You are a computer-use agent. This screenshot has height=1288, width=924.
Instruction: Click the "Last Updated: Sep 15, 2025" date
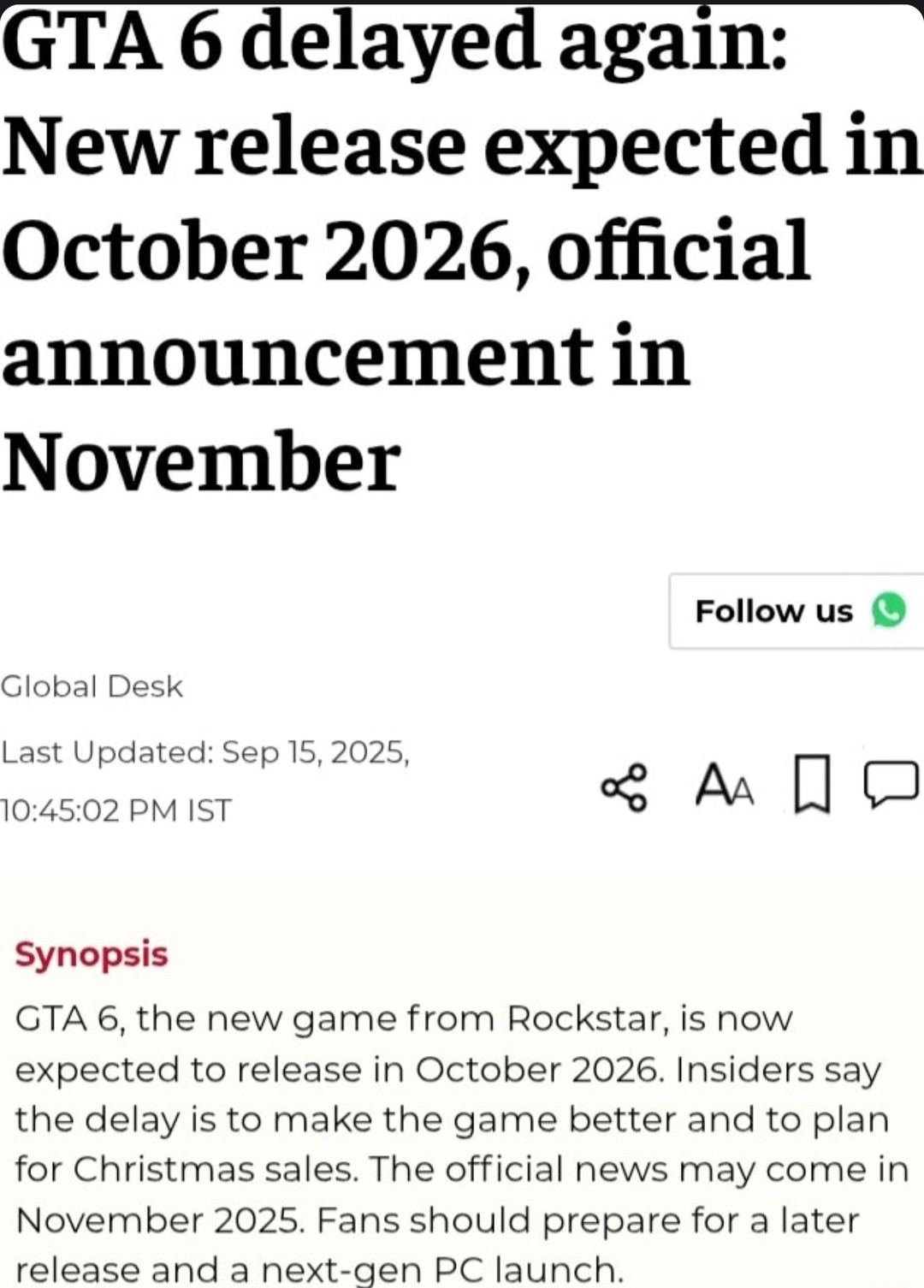pyautogui.click(x=205, y=752)
